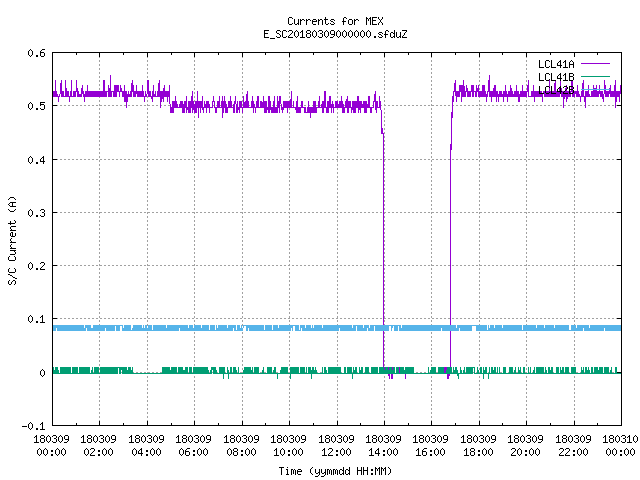The image size is (640, 480).
Task: Click the light blue LCL42B legend line sample
Action: tap(595, 89)
